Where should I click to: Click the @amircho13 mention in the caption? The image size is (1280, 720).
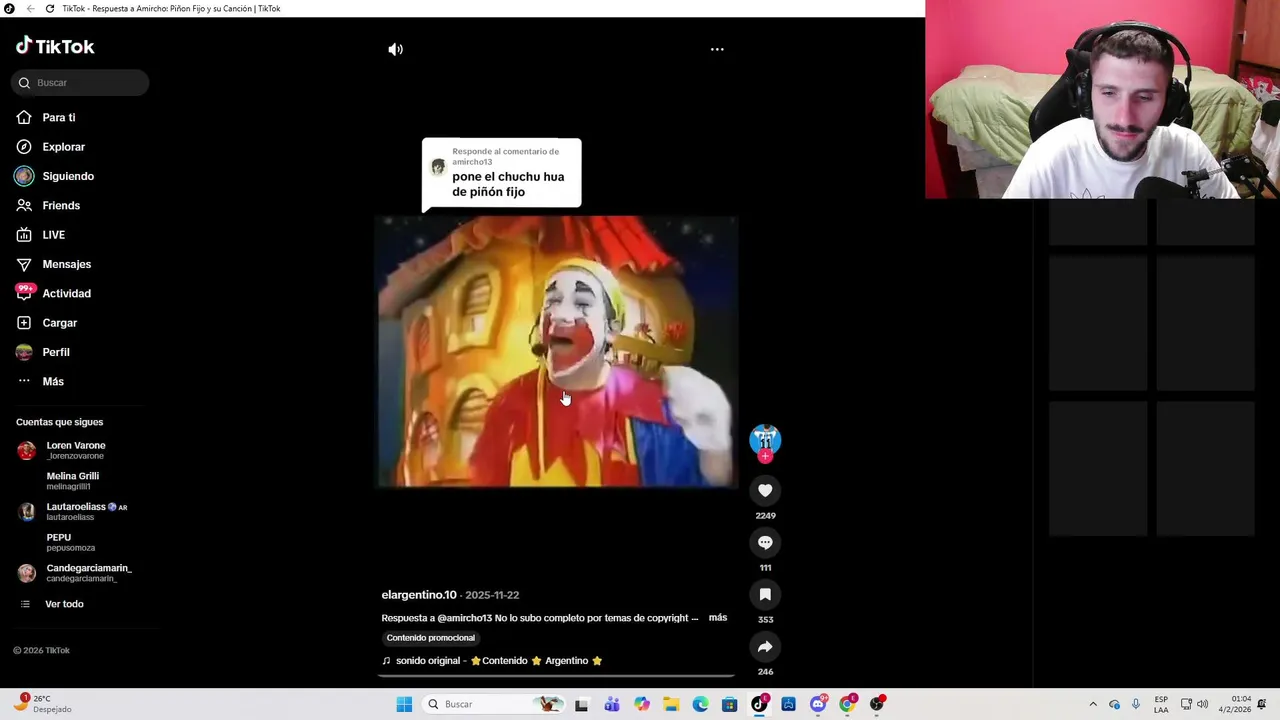click(465, 618)
